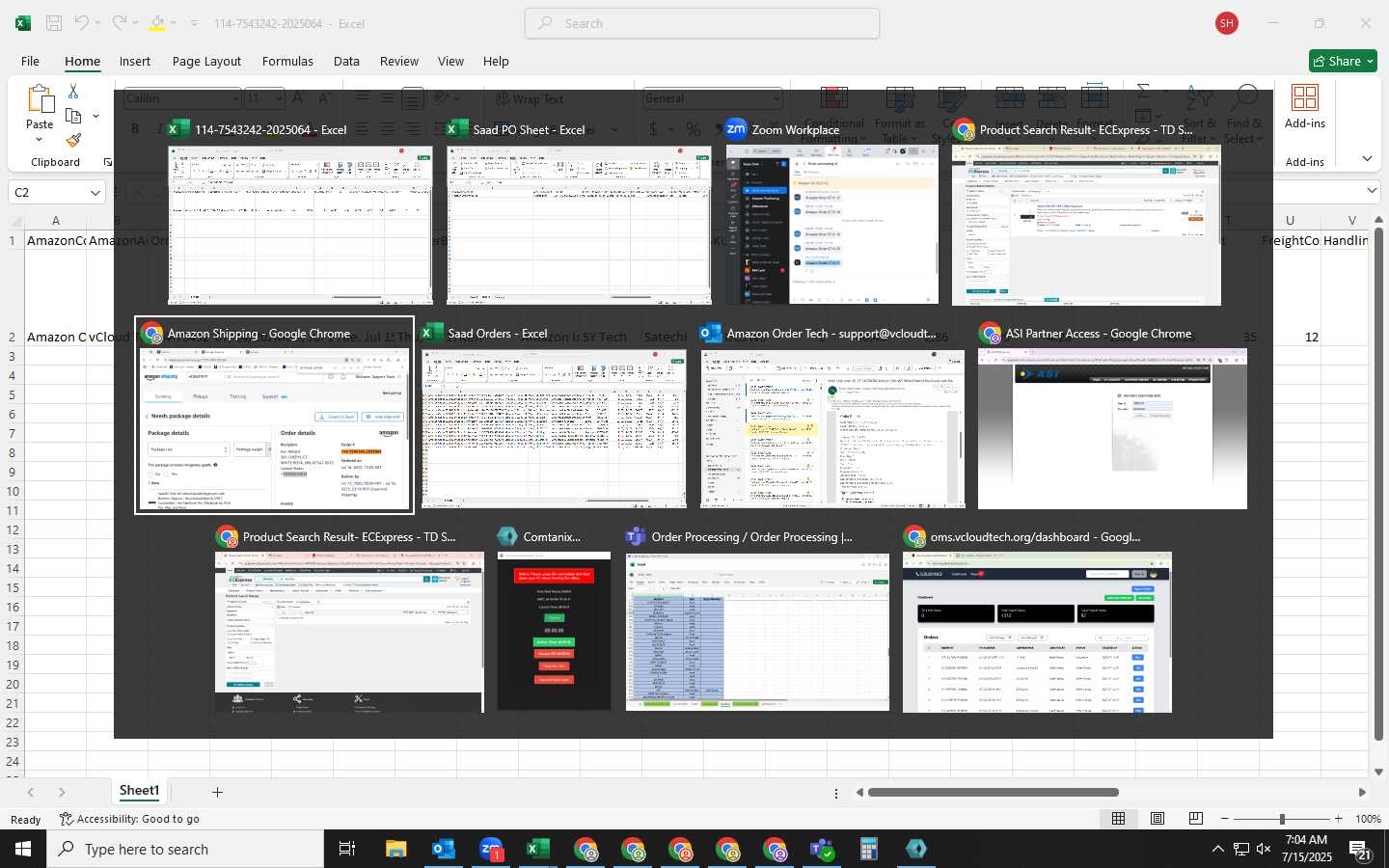Expand the Clipboard dialog launcher
The image size is (1389, 868).
coord(107,162)
